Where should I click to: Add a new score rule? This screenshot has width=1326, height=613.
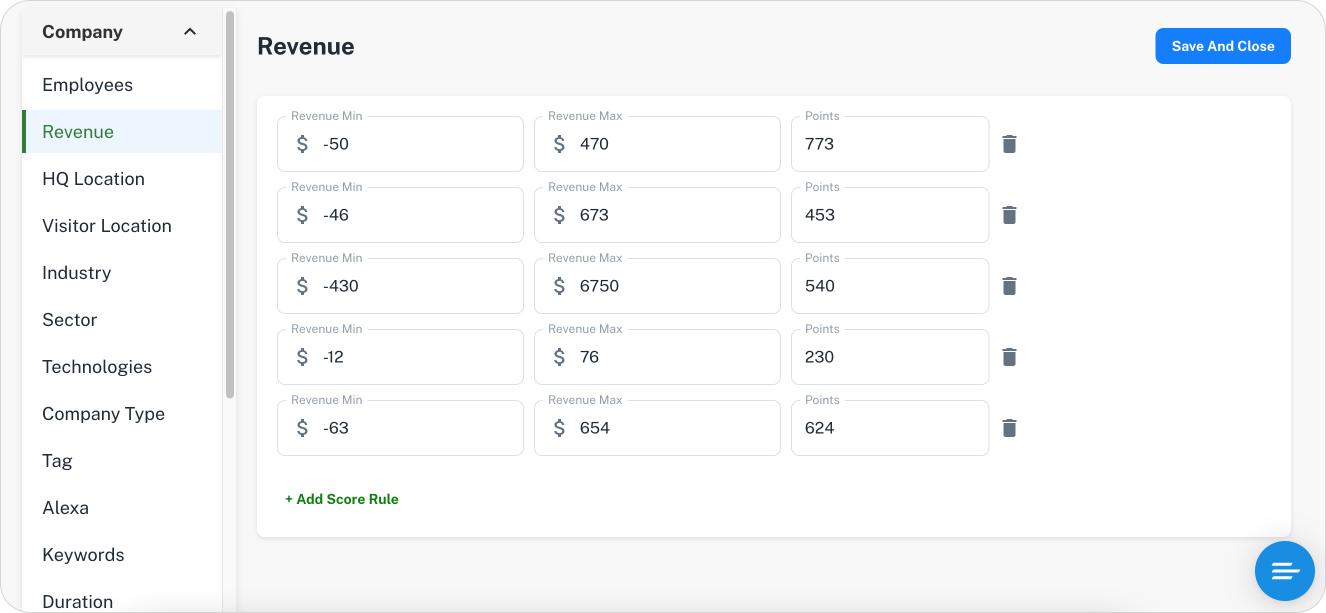[342, 499]
